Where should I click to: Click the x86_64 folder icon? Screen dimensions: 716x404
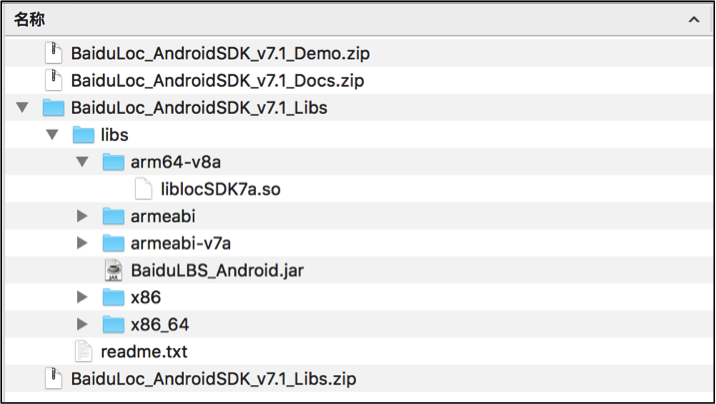pyautogui.click(x=113, y=325)
